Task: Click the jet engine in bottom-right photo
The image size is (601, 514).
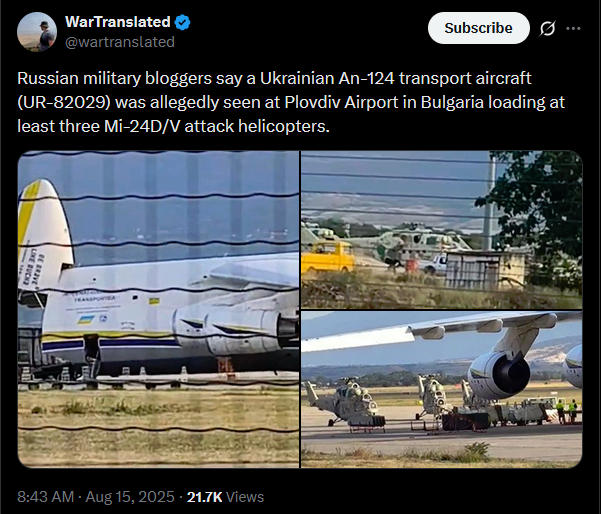Action: click(499, 375)
